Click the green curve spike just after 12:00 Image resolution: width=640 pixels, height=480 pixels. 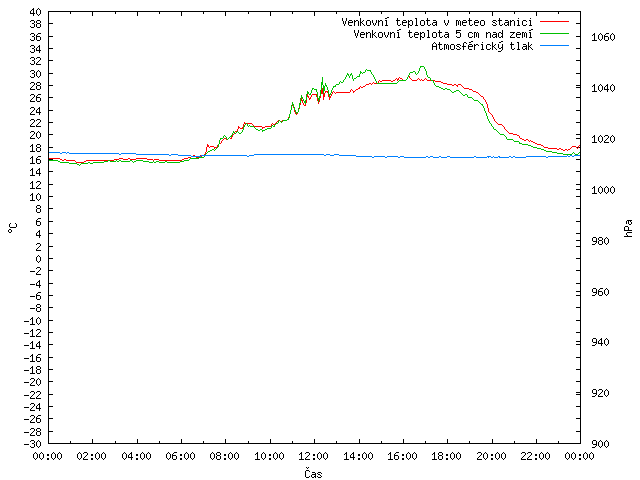point(322,78)
